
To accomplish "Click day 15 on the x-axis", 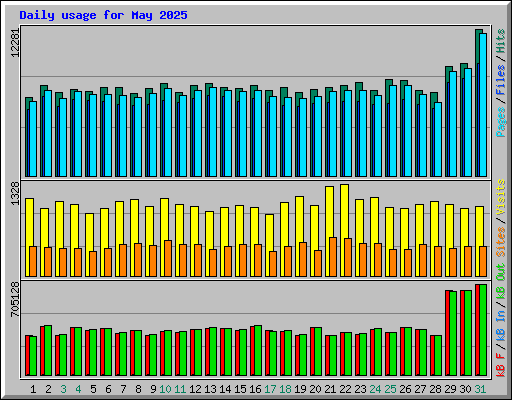I will [240, 389].
